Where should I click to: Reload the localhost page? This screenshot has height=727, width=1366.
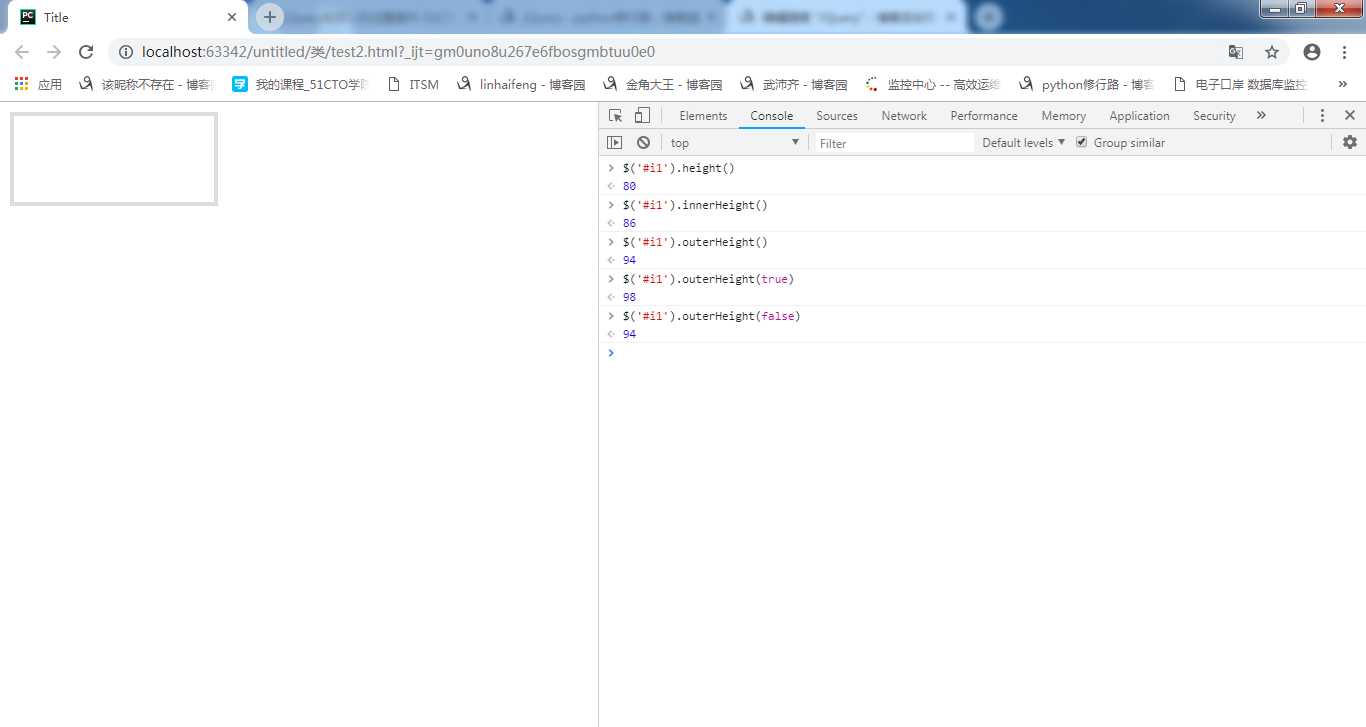[86, 52]
